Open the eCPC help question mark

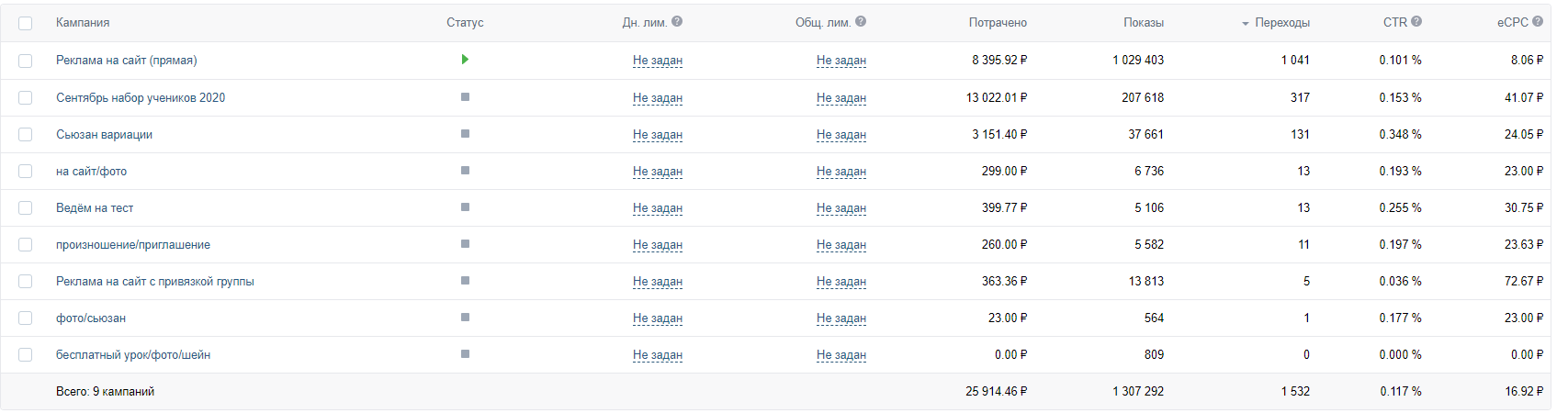(x=1538, y=22)
